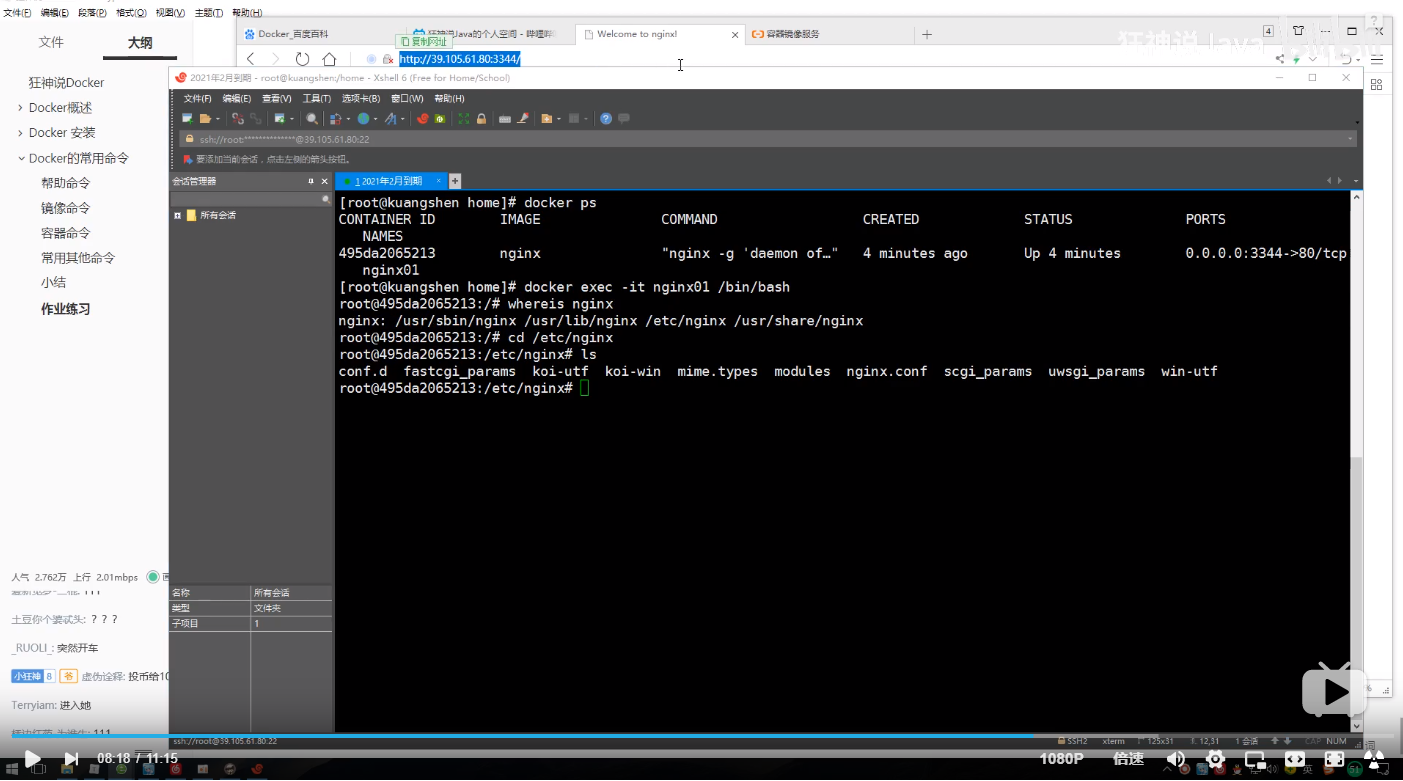The width and height of the screenshot is (1403, 781).
Task: Click the font icon in Xshell toolbar
Action: click(390, 118)
